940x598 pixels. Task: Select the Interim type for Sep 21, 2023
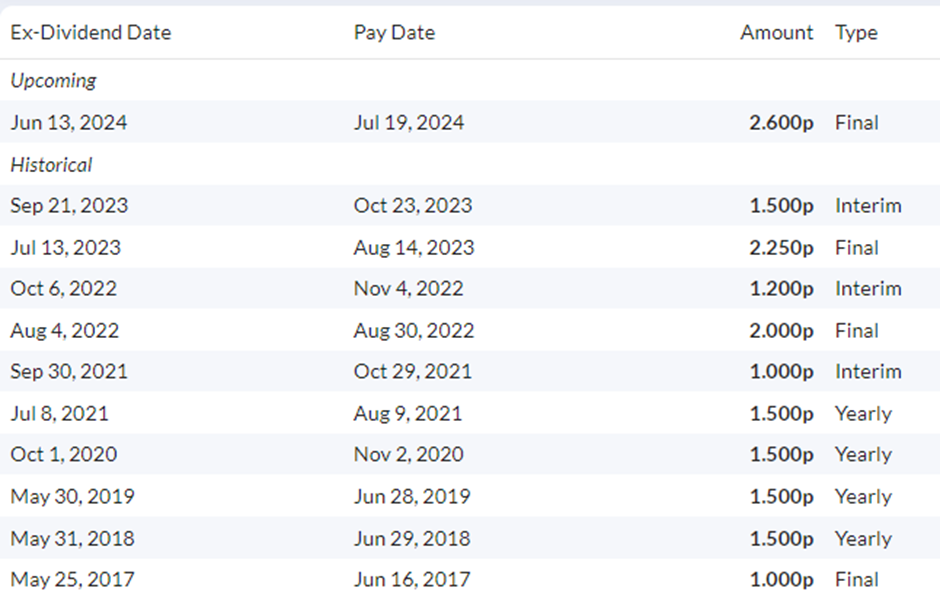(x=868, y=206)
